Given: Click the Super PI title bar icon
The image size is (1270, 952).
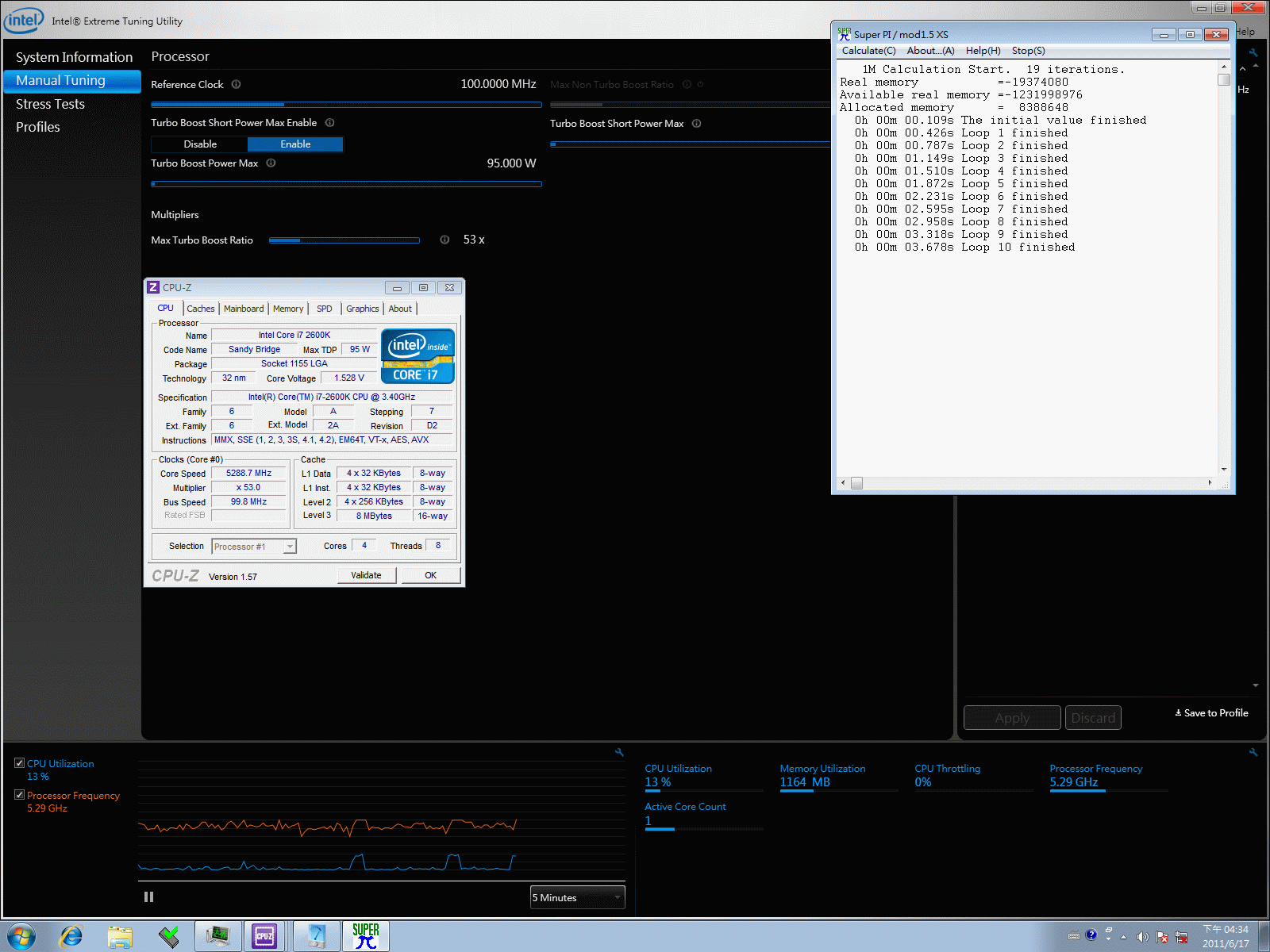Looking at the screenshot, I should [x=844, y=34].
